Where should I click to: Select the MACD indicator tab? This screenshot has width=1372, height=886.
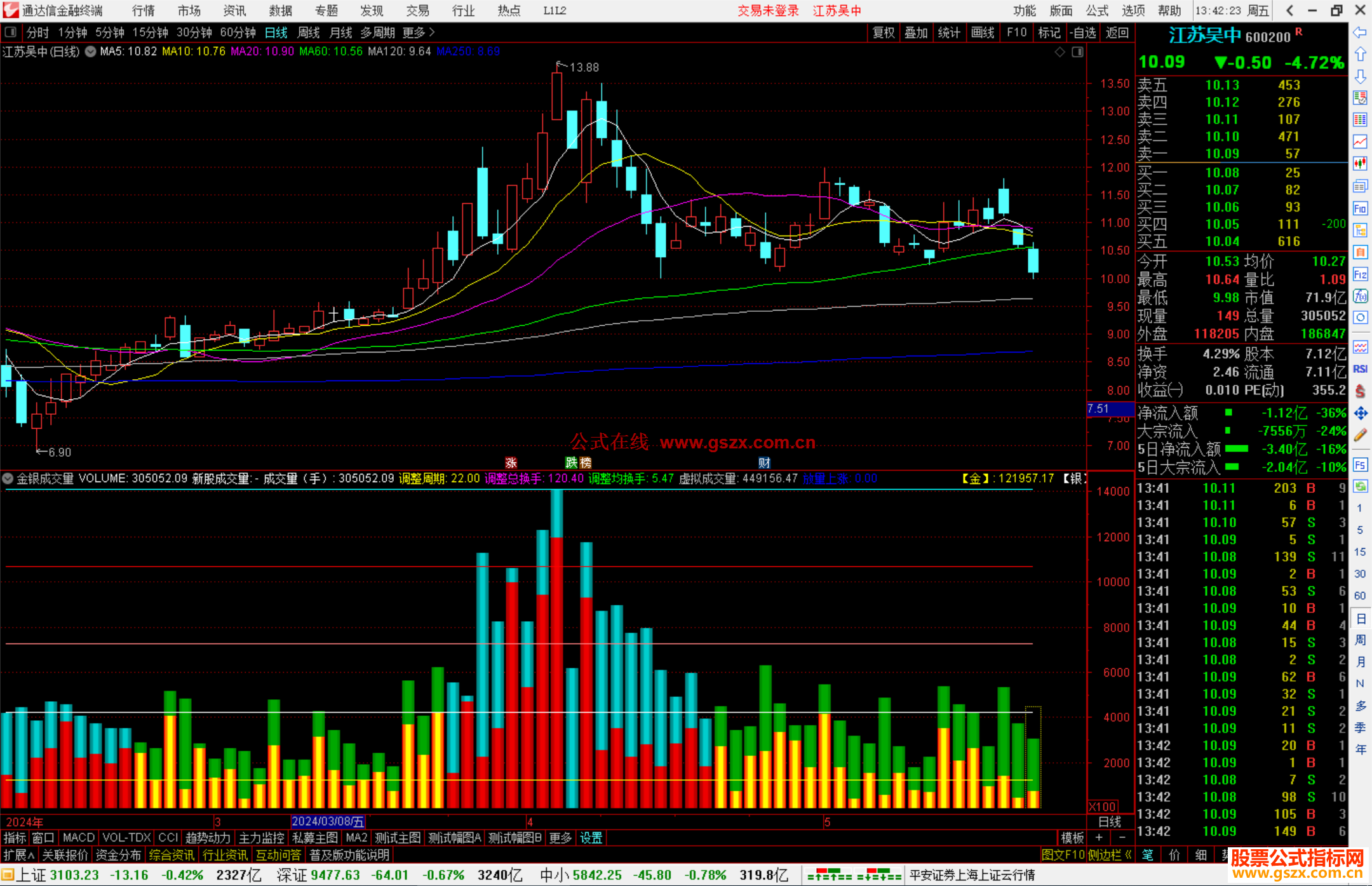78,838
